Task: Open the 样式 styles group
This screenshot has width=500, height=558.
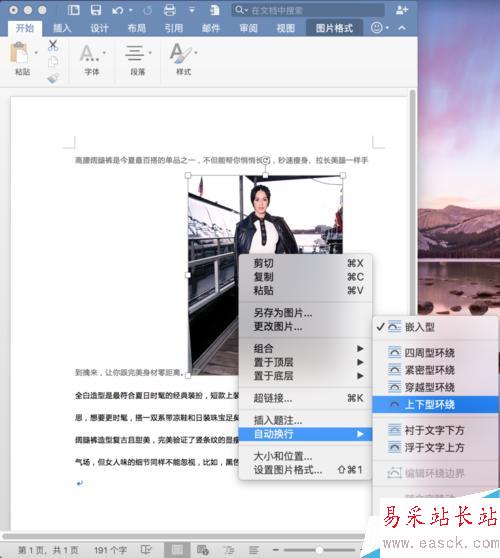Action: tap(184, 59)
